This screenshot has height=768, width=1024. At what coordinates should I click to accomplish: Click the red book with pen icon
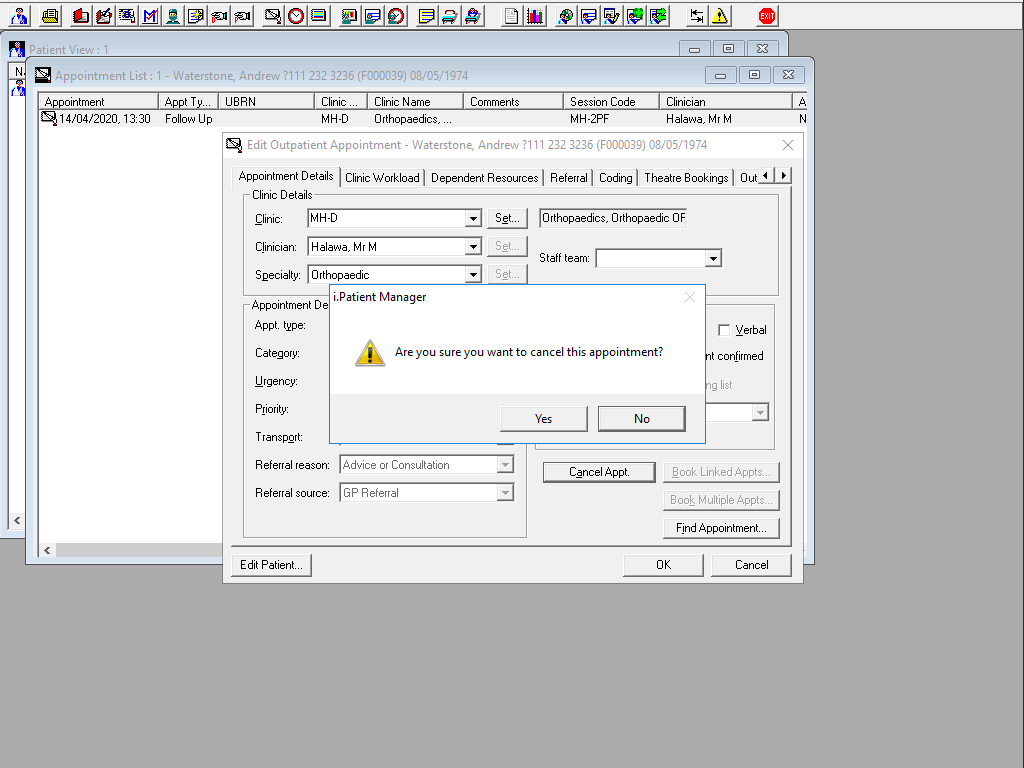tap(104, 16)
